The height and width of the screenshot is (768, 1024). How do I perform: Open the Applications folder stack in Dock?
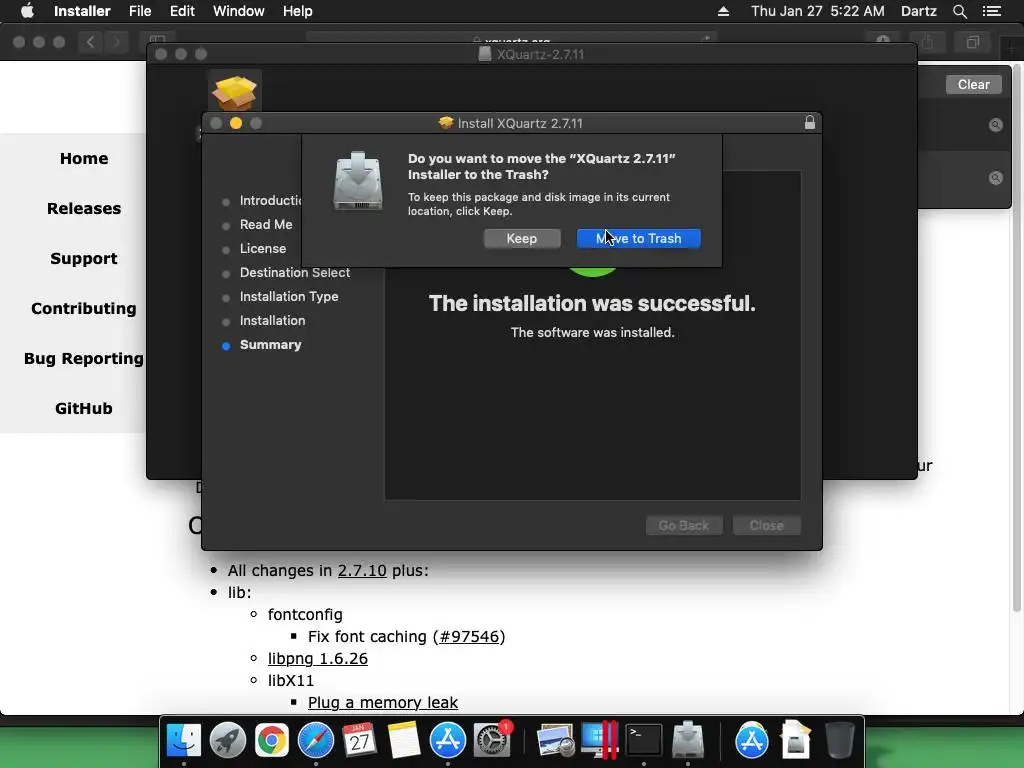point(751,741)
